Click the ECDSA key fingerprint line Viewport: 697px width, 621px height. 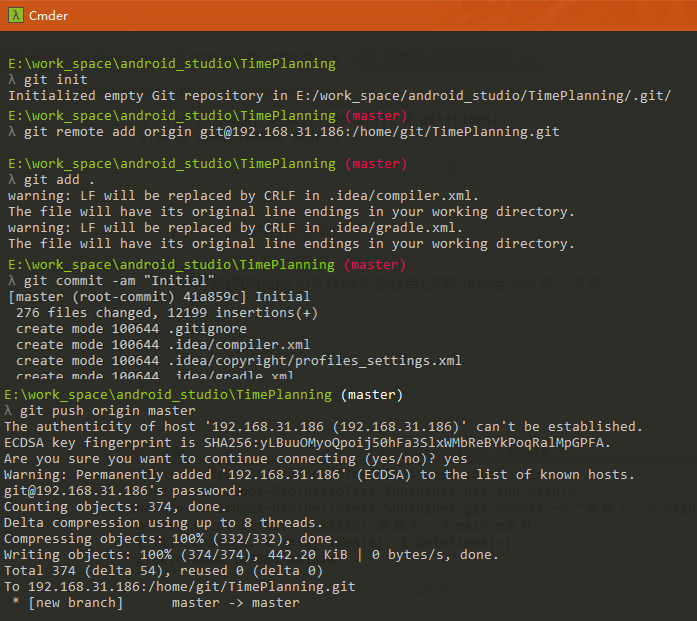[307, 443]
